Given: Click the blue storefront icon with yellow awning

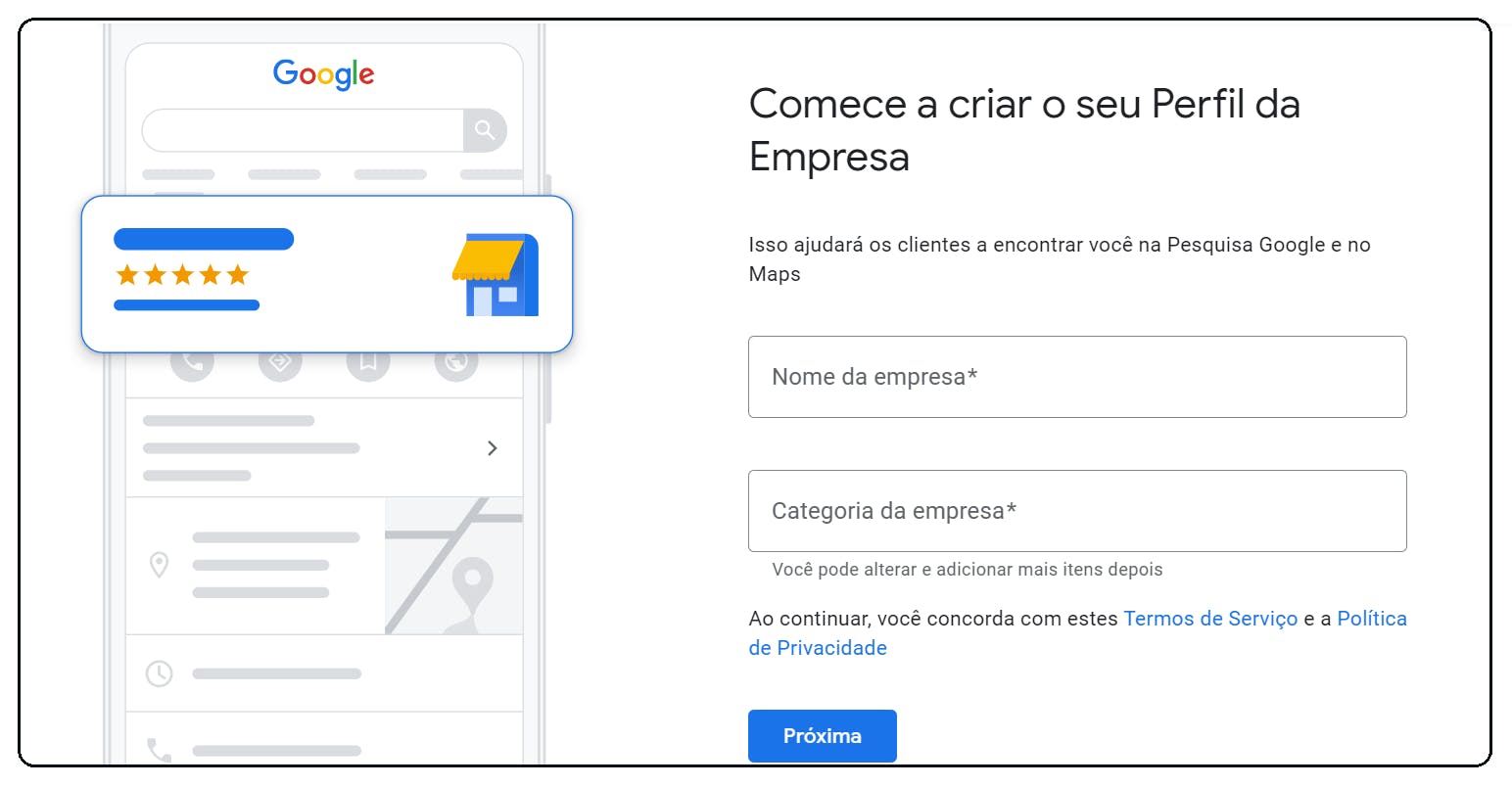Looking at the screenshot, I should coord(496,274).
